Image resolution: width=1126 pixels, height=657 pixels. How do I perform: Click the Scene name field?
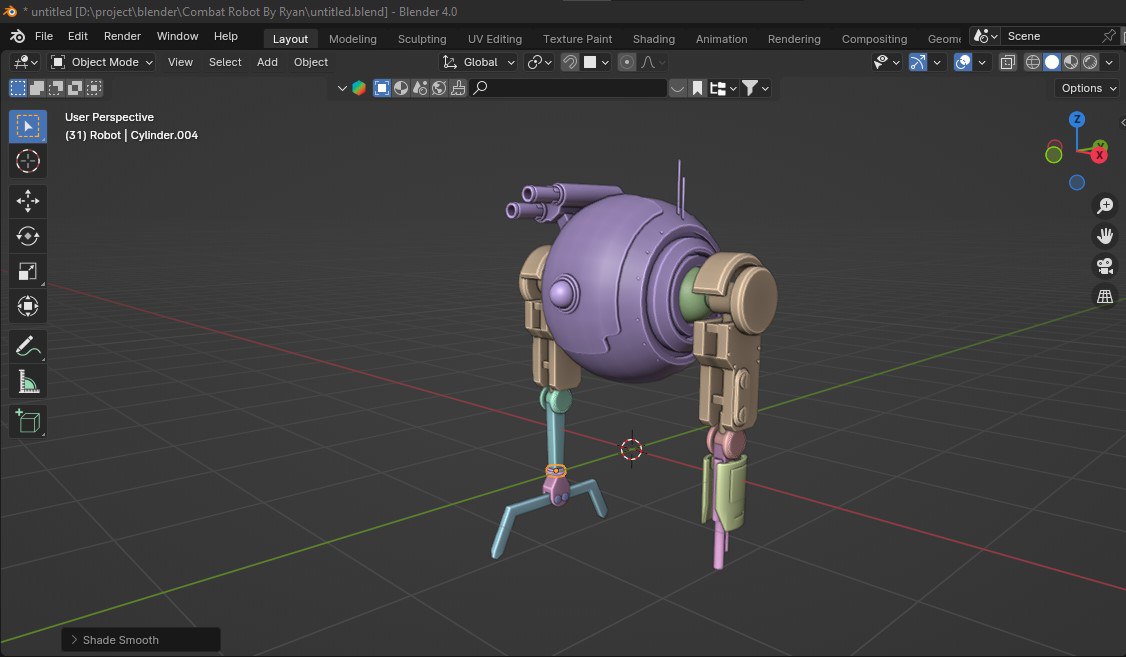point(1052,36)
